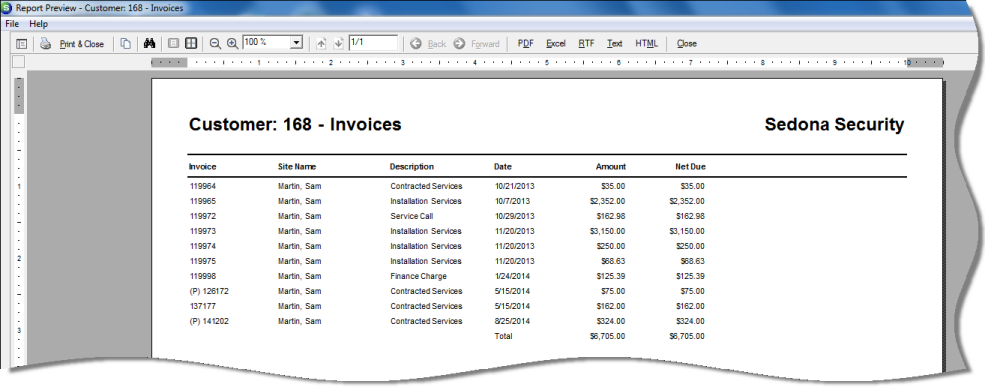
Task: Toggle the table of contents panel icon
Action: pyautogui.click(x=22, y=44)
